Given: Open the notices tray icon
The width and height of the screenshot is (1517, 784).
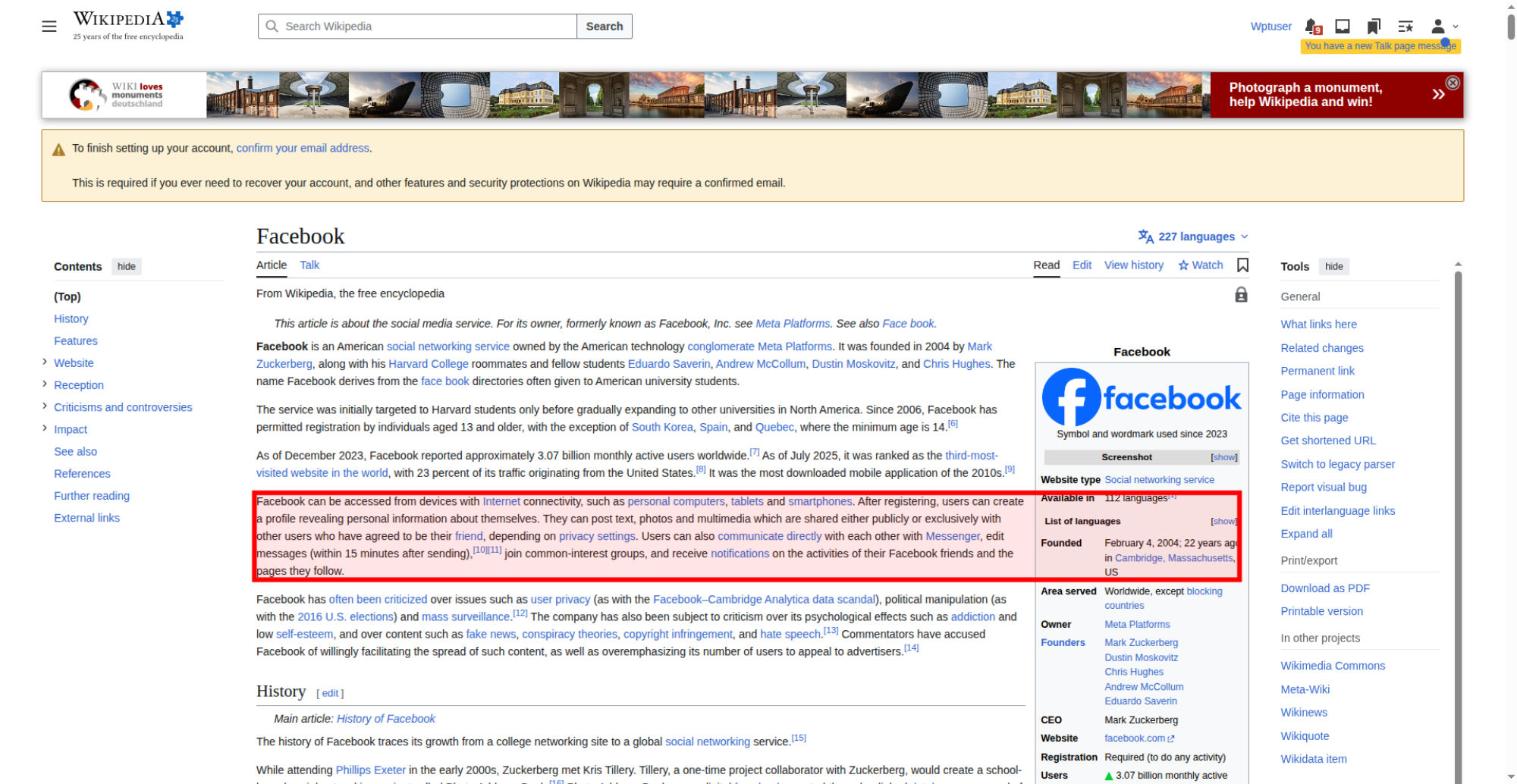Looking at the screenshot, I should (1343, 27).
